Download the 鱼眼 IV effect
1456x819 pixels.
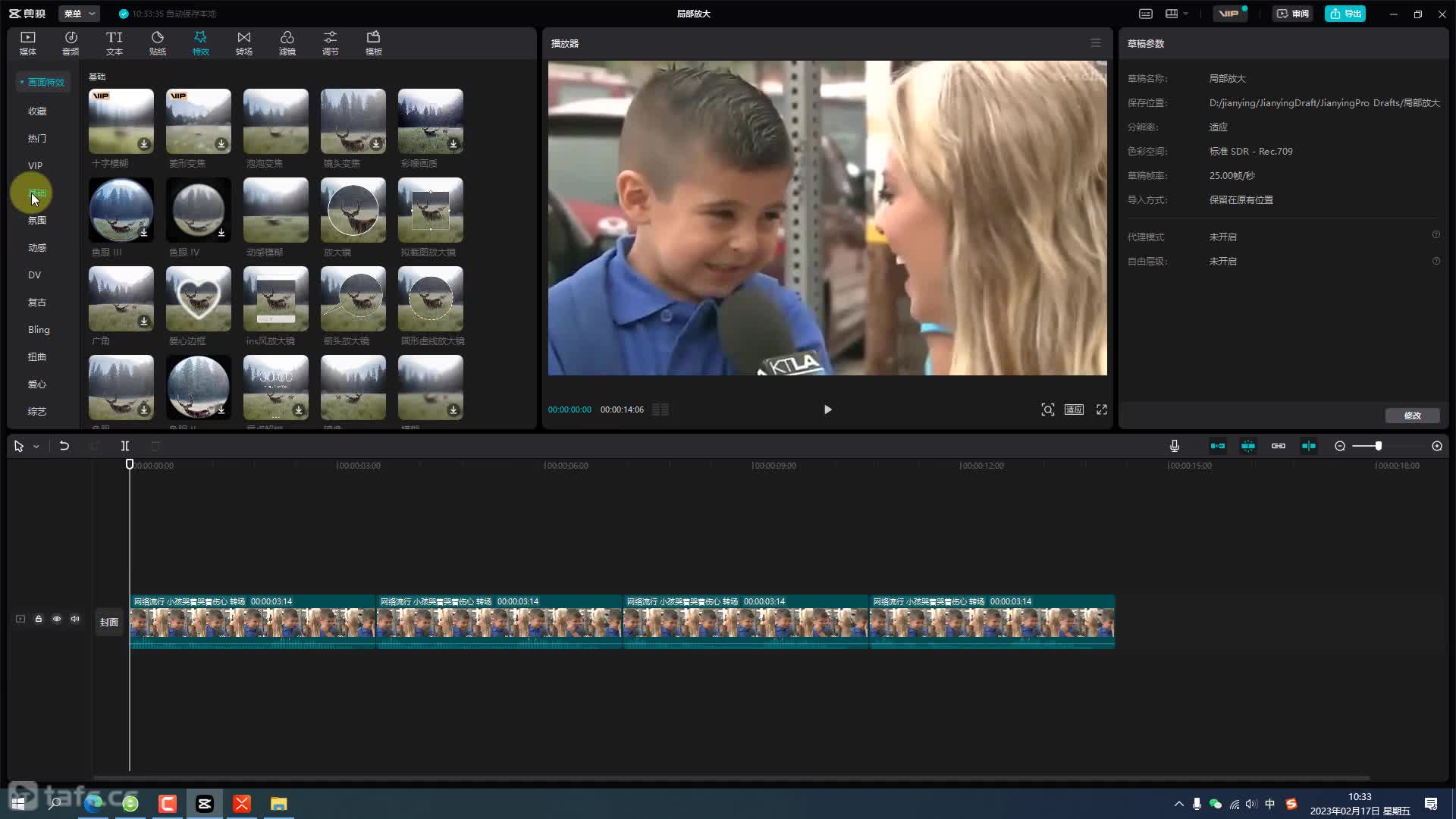[221, 232]
